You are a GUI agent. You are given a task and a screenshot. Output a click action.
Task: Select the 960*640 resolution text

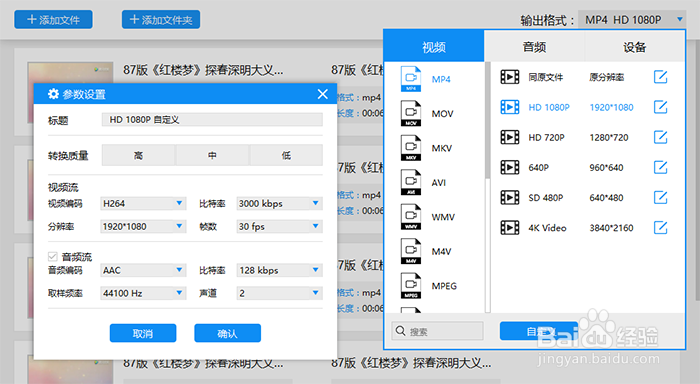click(606, 167)
